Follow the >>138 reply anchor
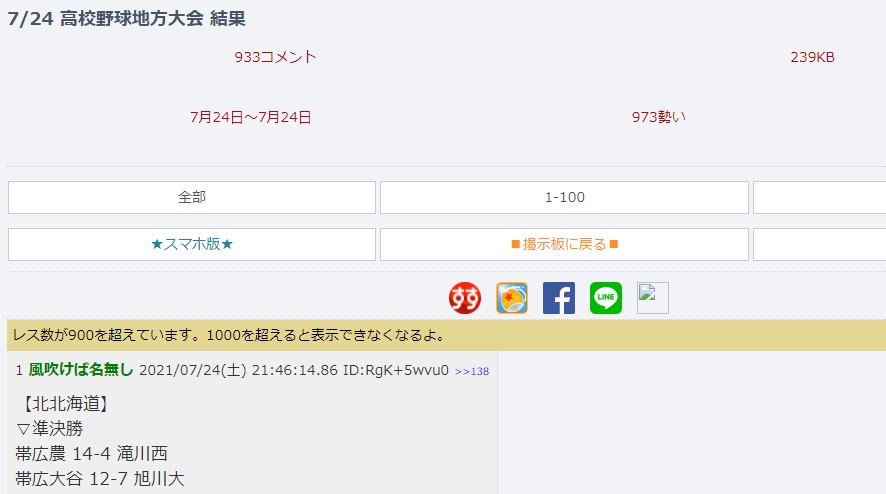Image resolution: width=886 pixels, height=494 pixels. tap(472, 371)
